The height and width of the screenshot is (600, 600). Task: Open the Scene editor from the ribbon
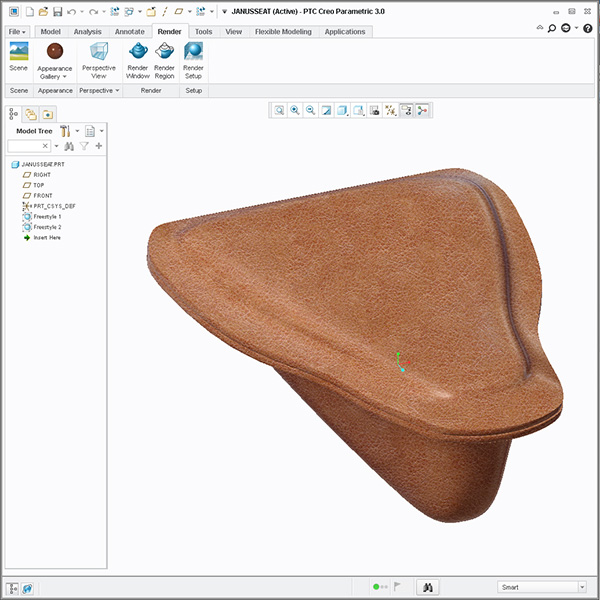(x=18, y=57)
